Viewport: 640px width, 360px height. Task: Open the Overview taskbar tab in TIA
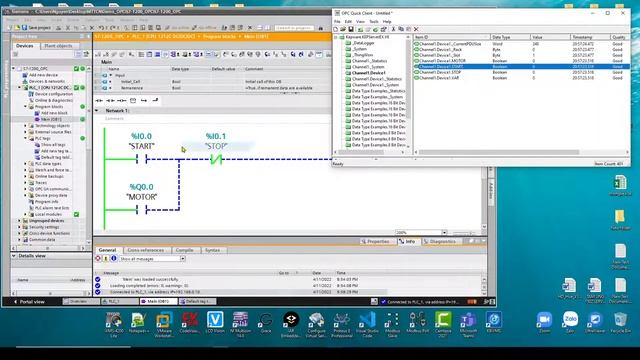81,302
